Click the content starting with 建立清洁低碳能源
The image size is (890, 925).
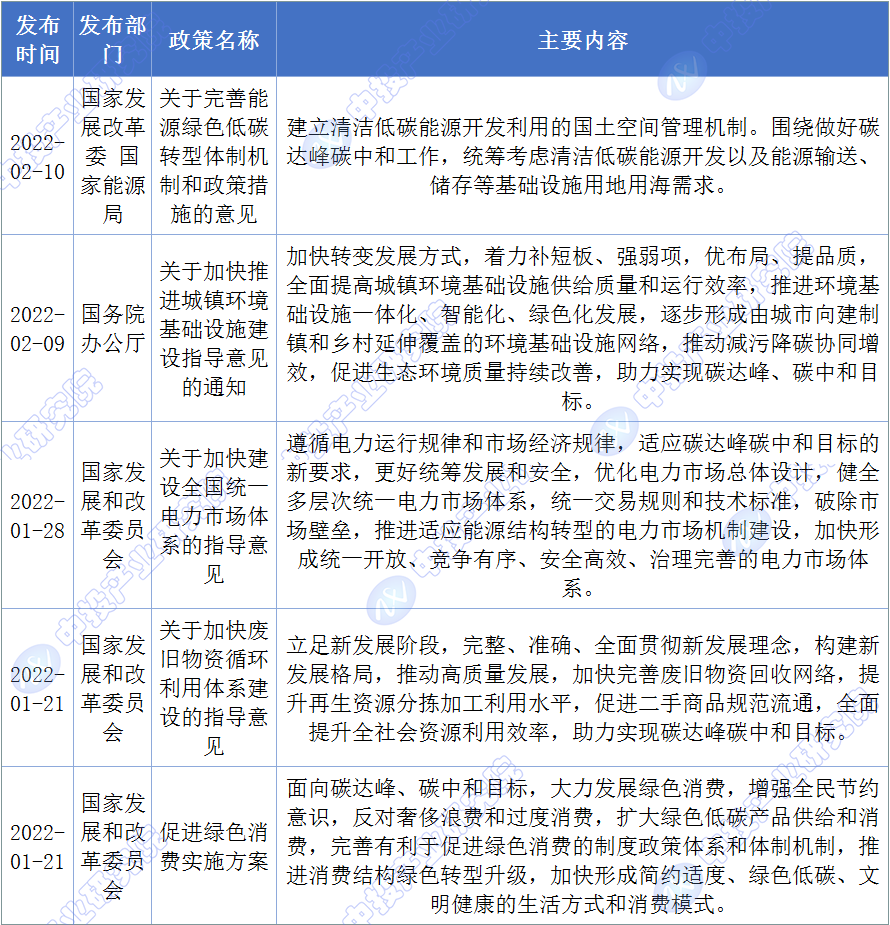coord(582,157)
